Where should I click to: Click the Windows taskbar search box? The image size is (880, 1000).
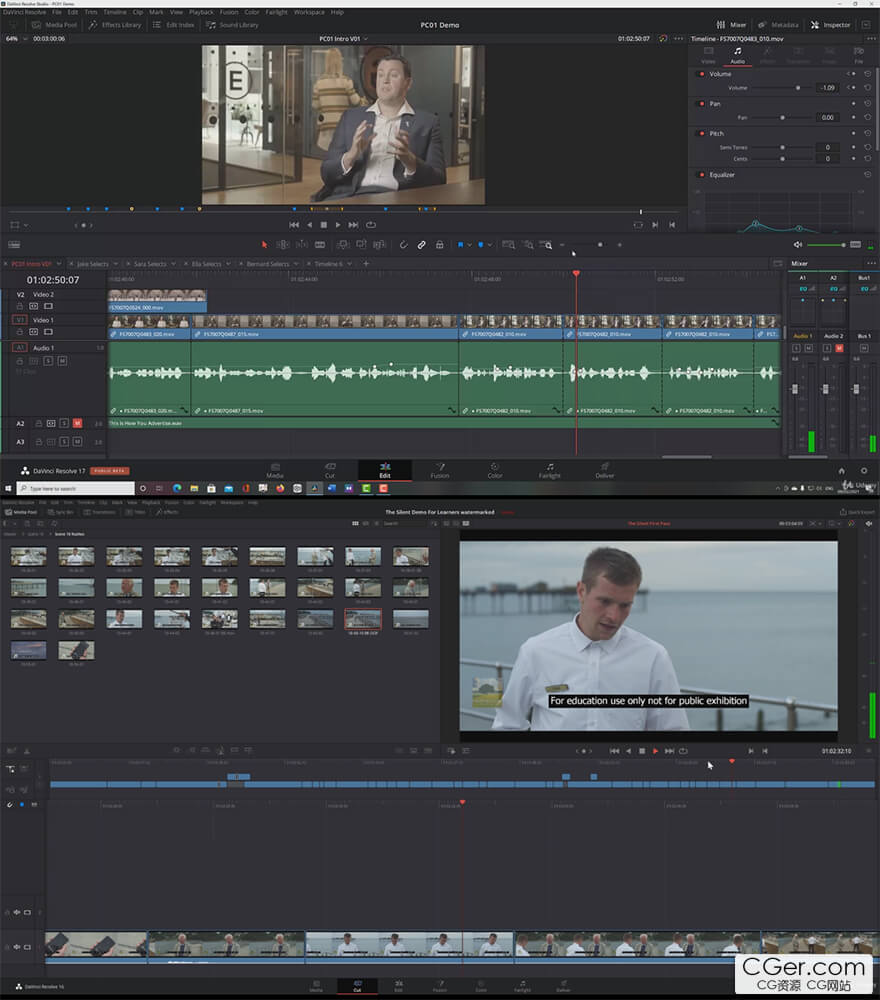(x=76, y=489)
